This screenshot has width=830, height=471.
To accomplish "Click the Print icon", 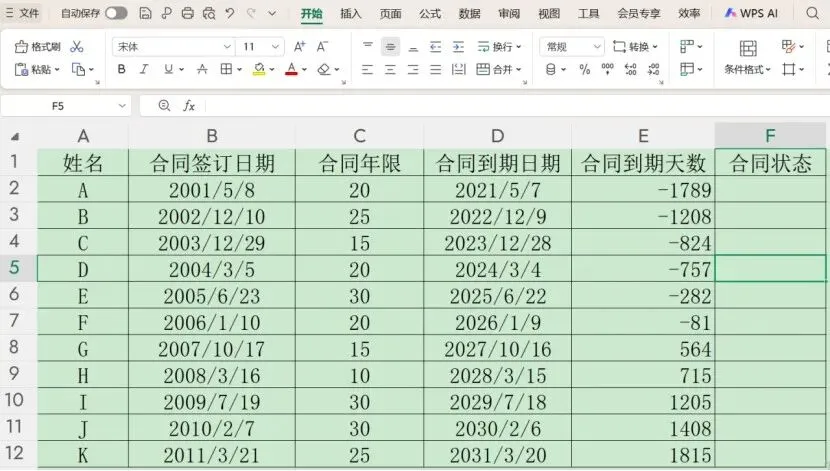I will click(x=187, y=13).
